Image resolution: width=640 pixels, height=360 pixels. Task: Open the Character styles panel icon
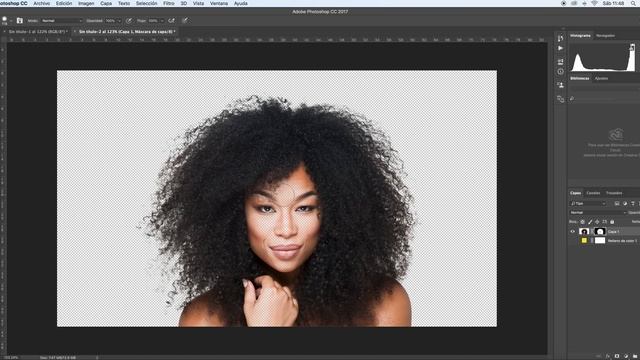point(560,99)
